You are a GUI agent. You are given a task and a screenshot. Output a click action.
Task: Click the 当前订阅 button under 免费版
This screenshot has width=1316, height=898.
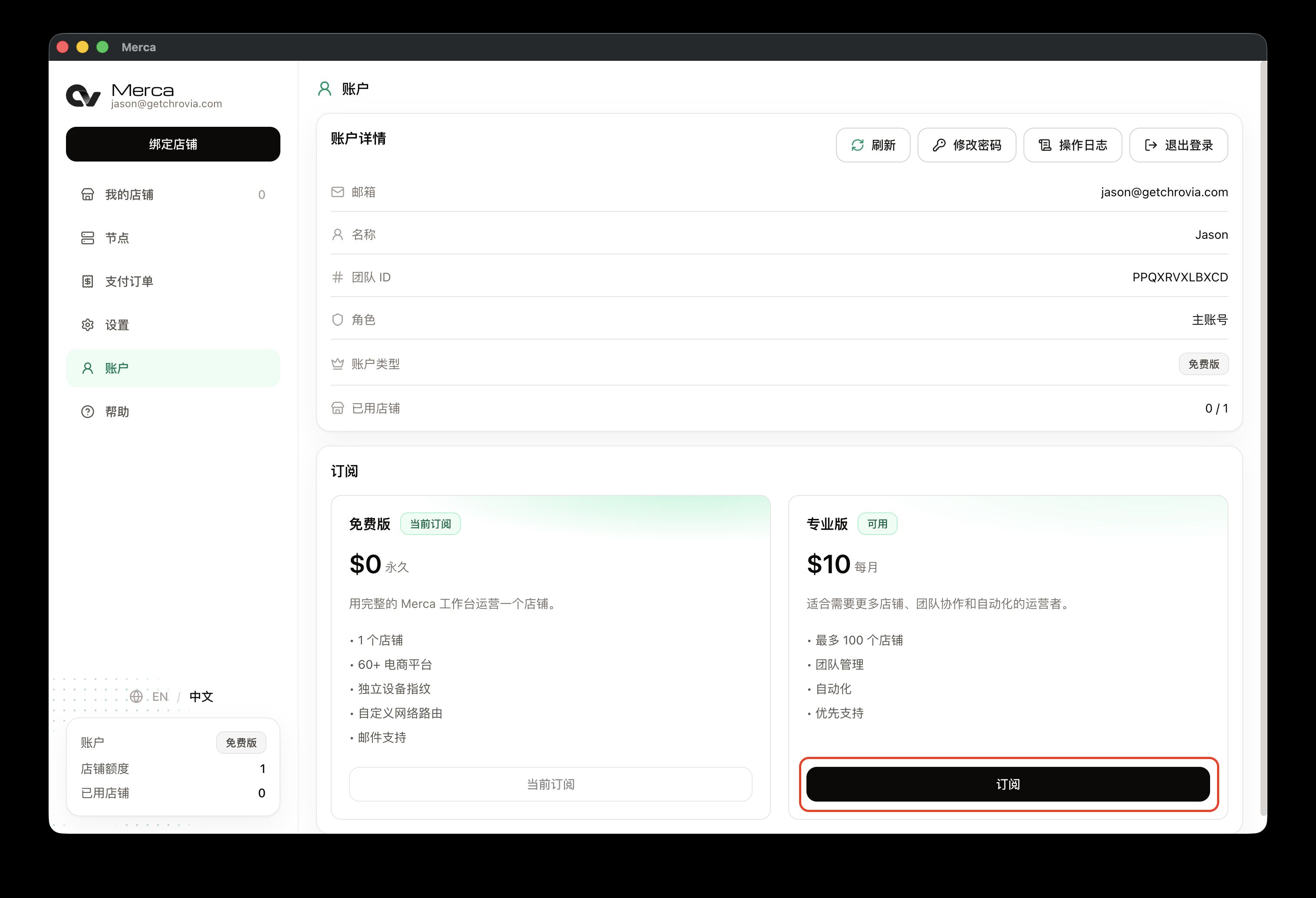click(x=550, y=784)
